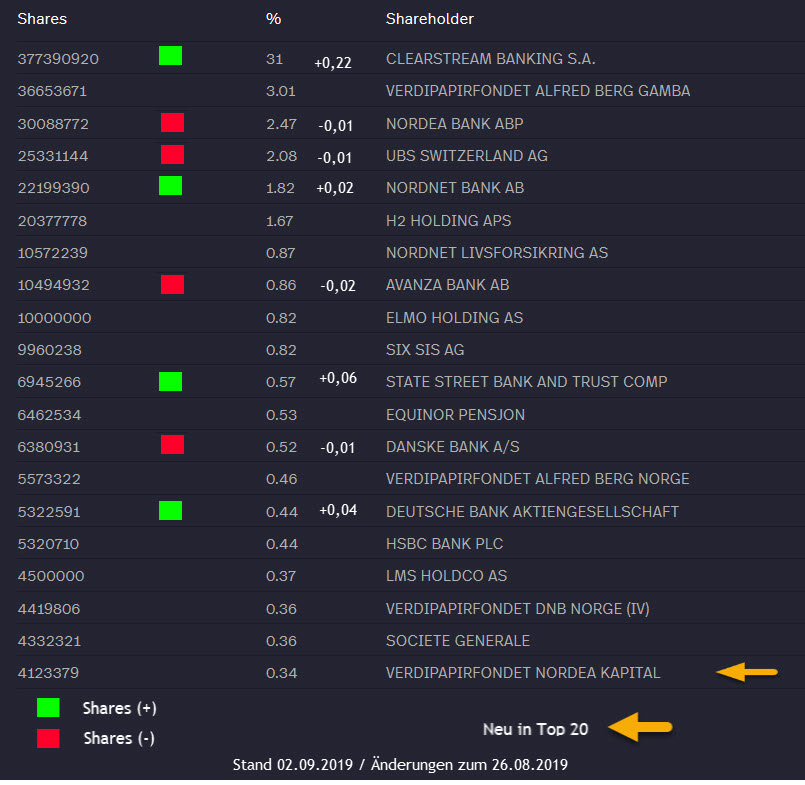Click the Shares (+) legend label
Image resolution: width=805 pixels, height=785 pixels.
click(120, 709)
